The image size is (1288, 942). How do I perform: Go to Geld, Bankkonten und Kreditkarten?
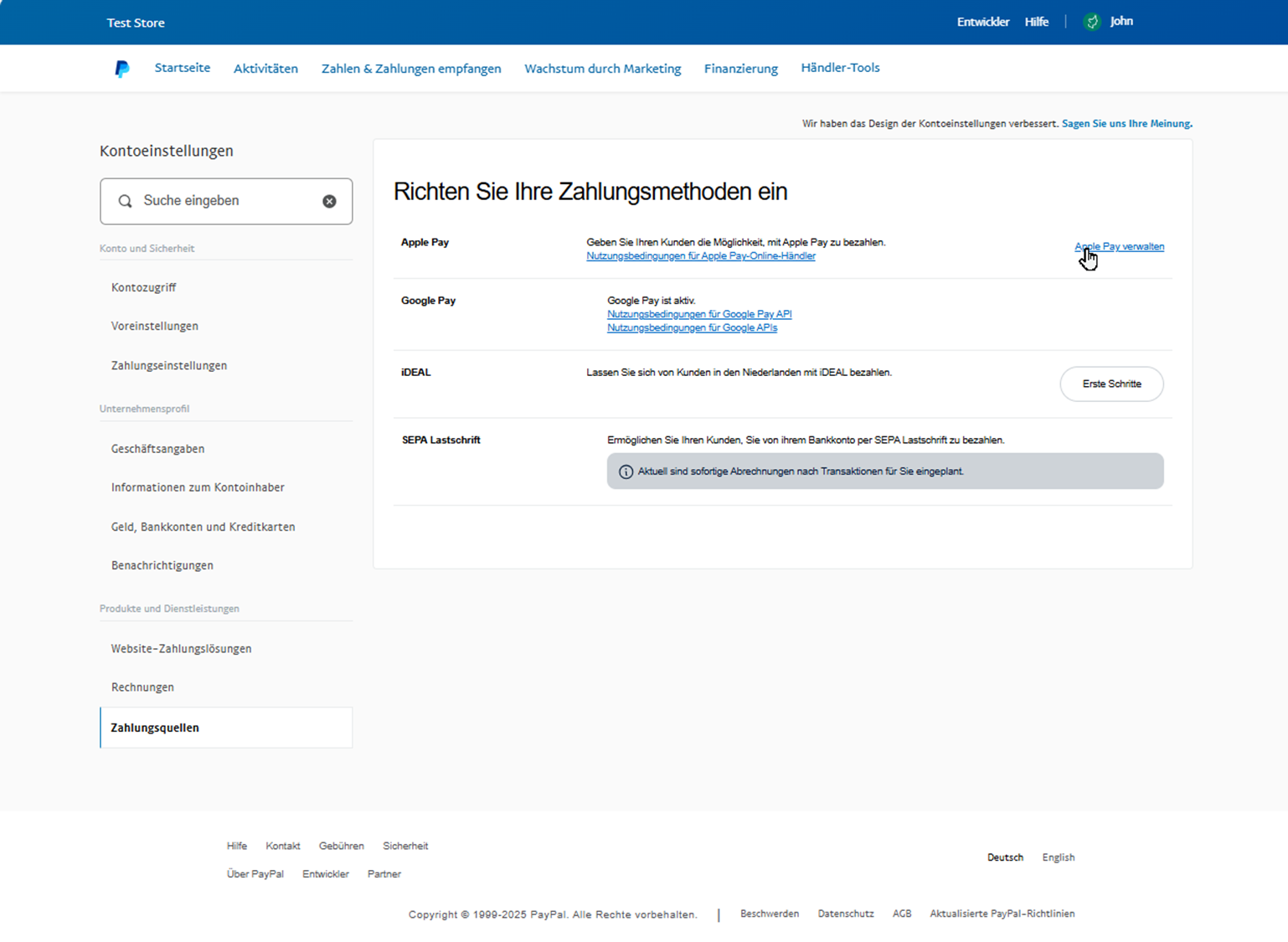(x=203, y=527)
